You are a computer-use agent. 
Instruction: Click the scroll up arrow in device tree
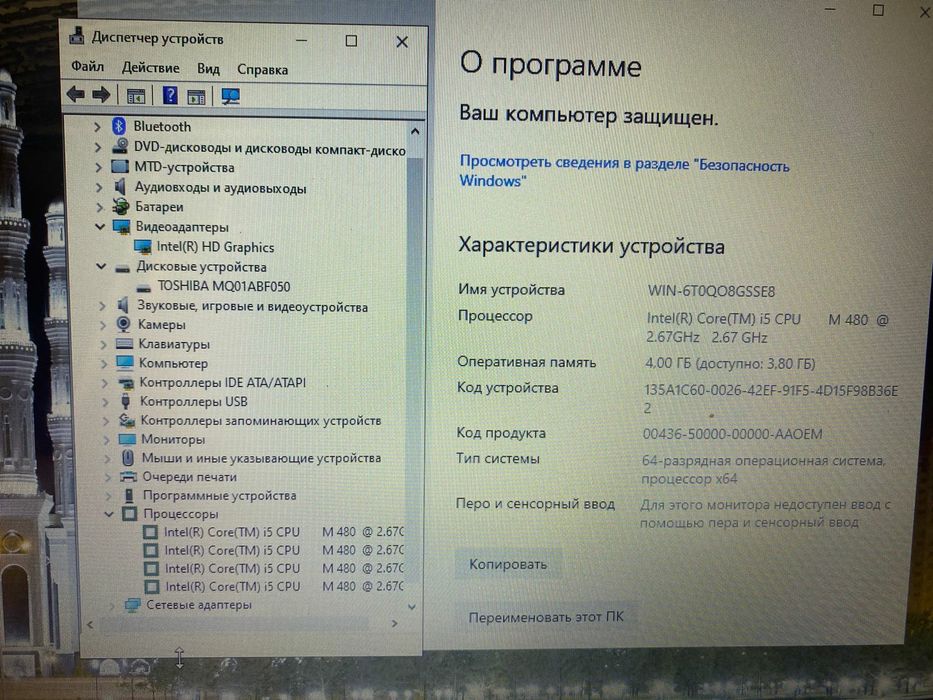415,131
